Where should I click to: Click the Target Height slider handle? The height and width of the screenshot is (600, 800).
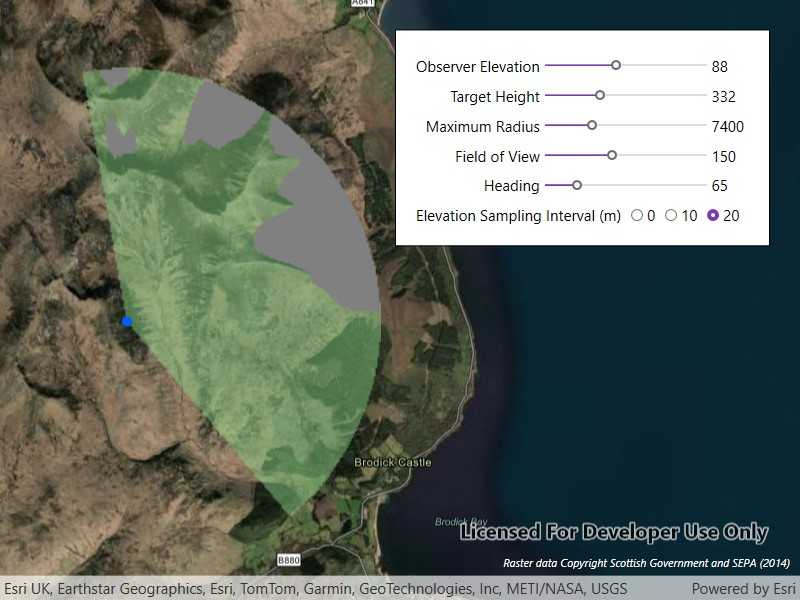click(599, 96)
